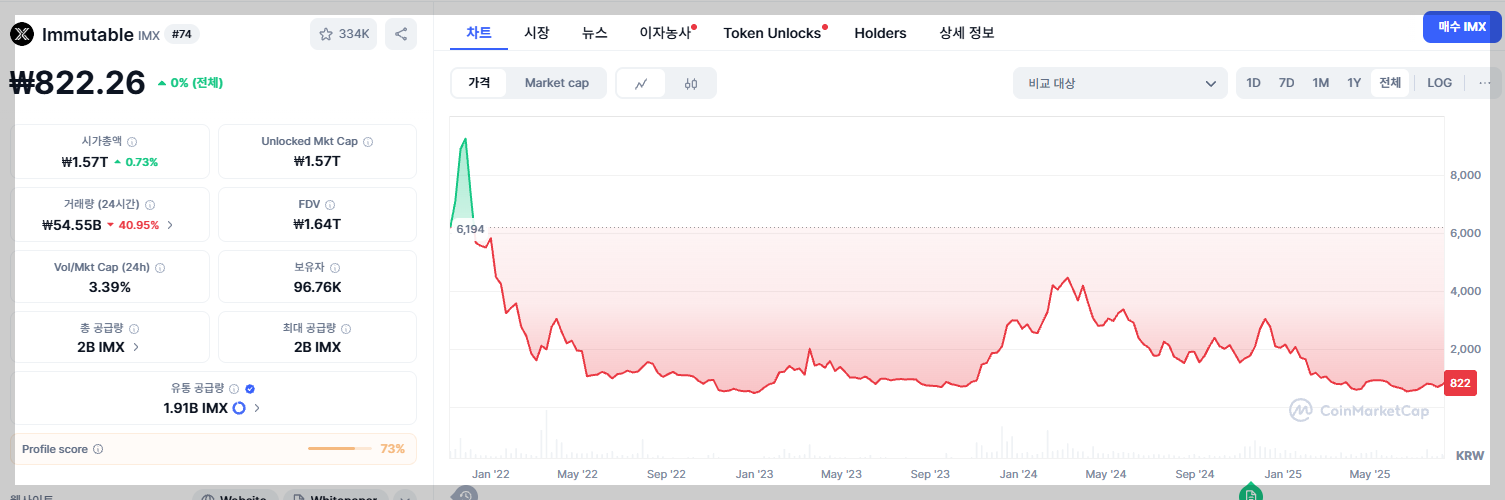This screenshot has width=1505, height=500.
Task: Click the FDV info icon
Action: (x=331, y=204)
